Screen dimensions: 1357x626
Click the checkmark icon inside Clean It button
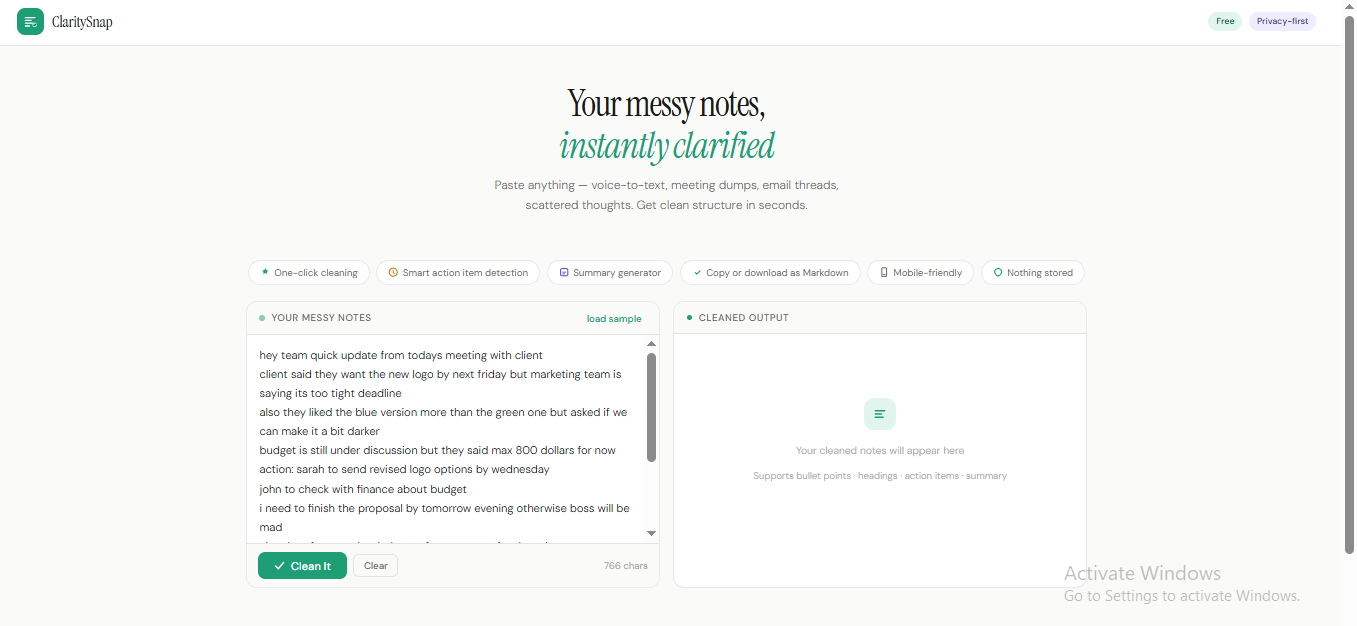(279, 565)
